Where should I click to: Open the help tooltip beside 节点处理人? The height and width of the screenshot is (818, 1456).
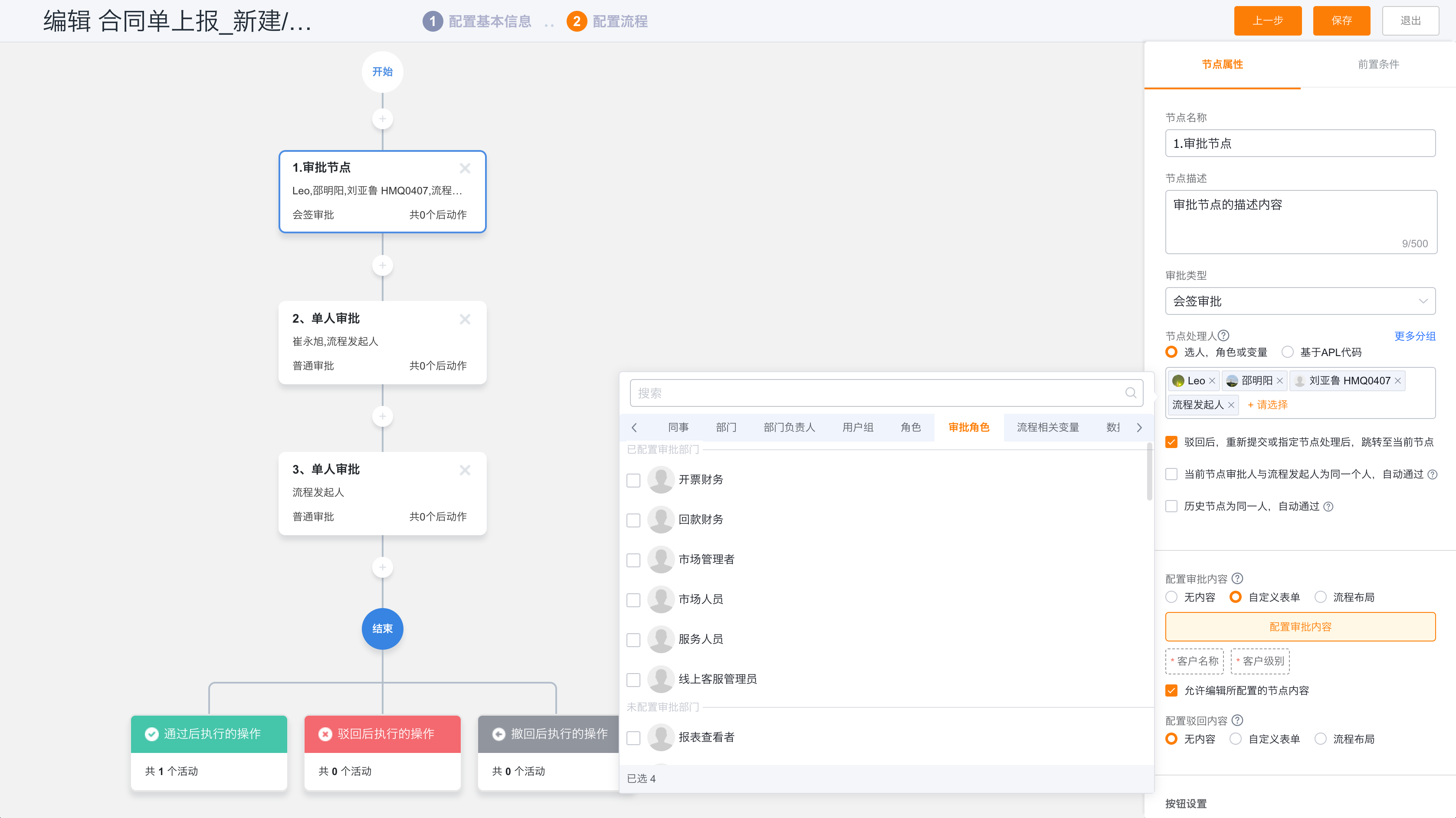click(1224, 335)
